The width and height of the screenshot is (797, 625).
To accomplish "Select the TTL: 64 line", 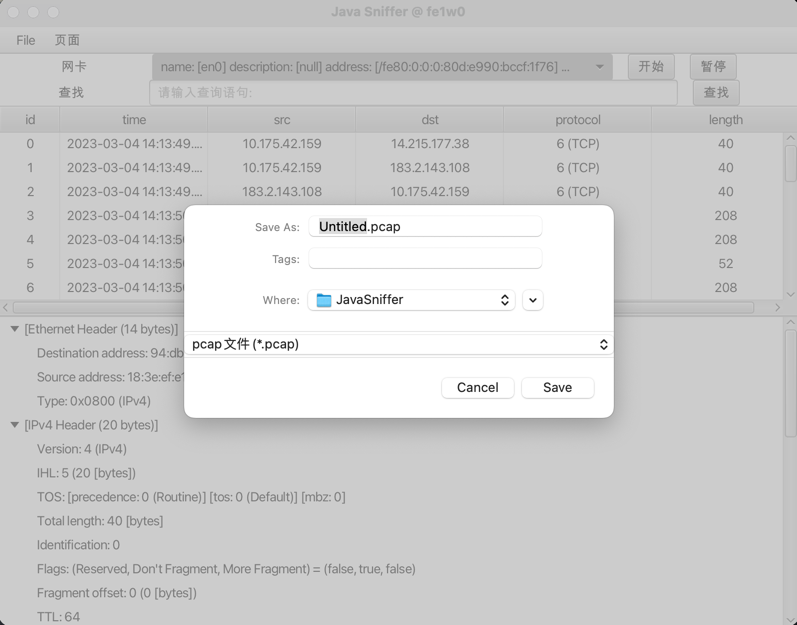I will pyautogui.click(x=58, y=617).
